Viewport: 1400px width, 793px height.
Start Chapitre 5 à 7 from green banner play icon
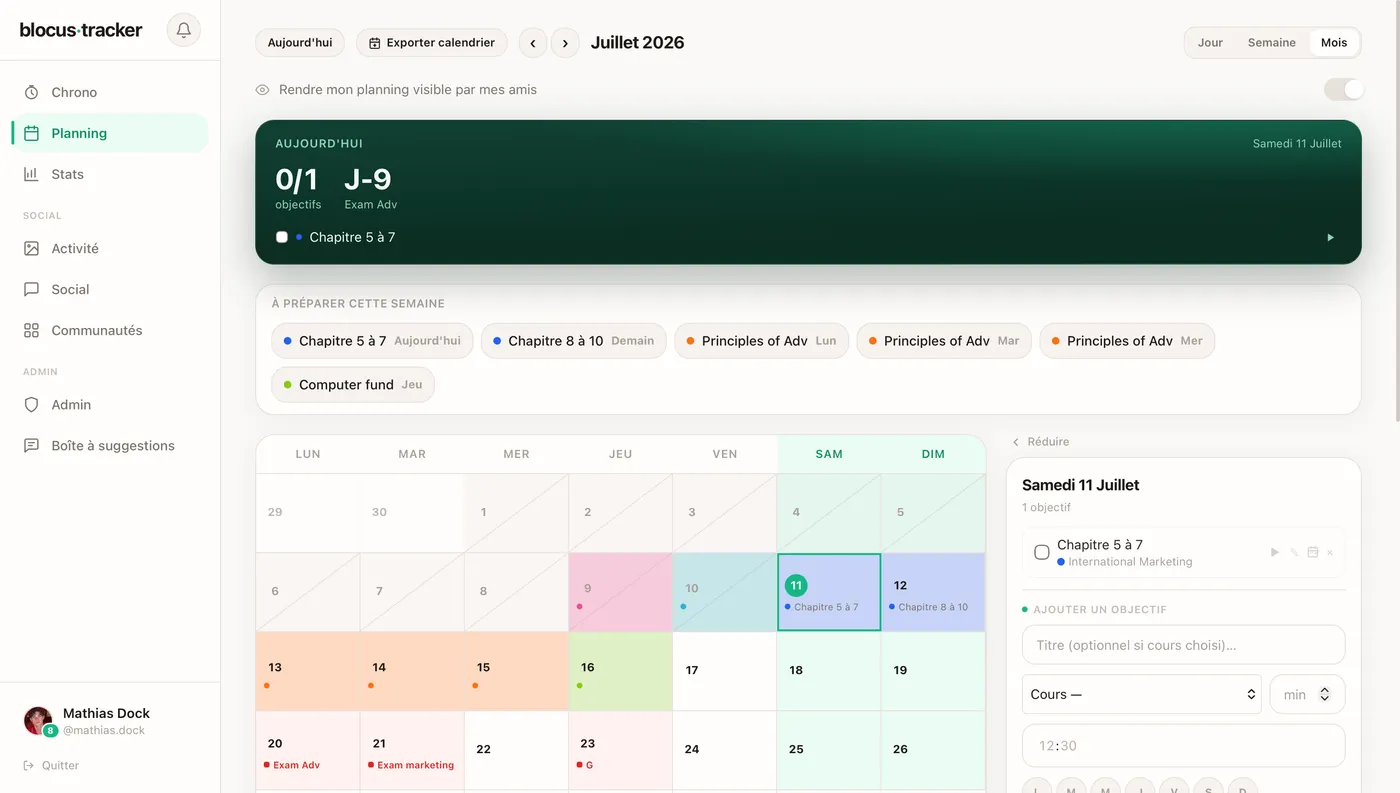point(1330,237)
